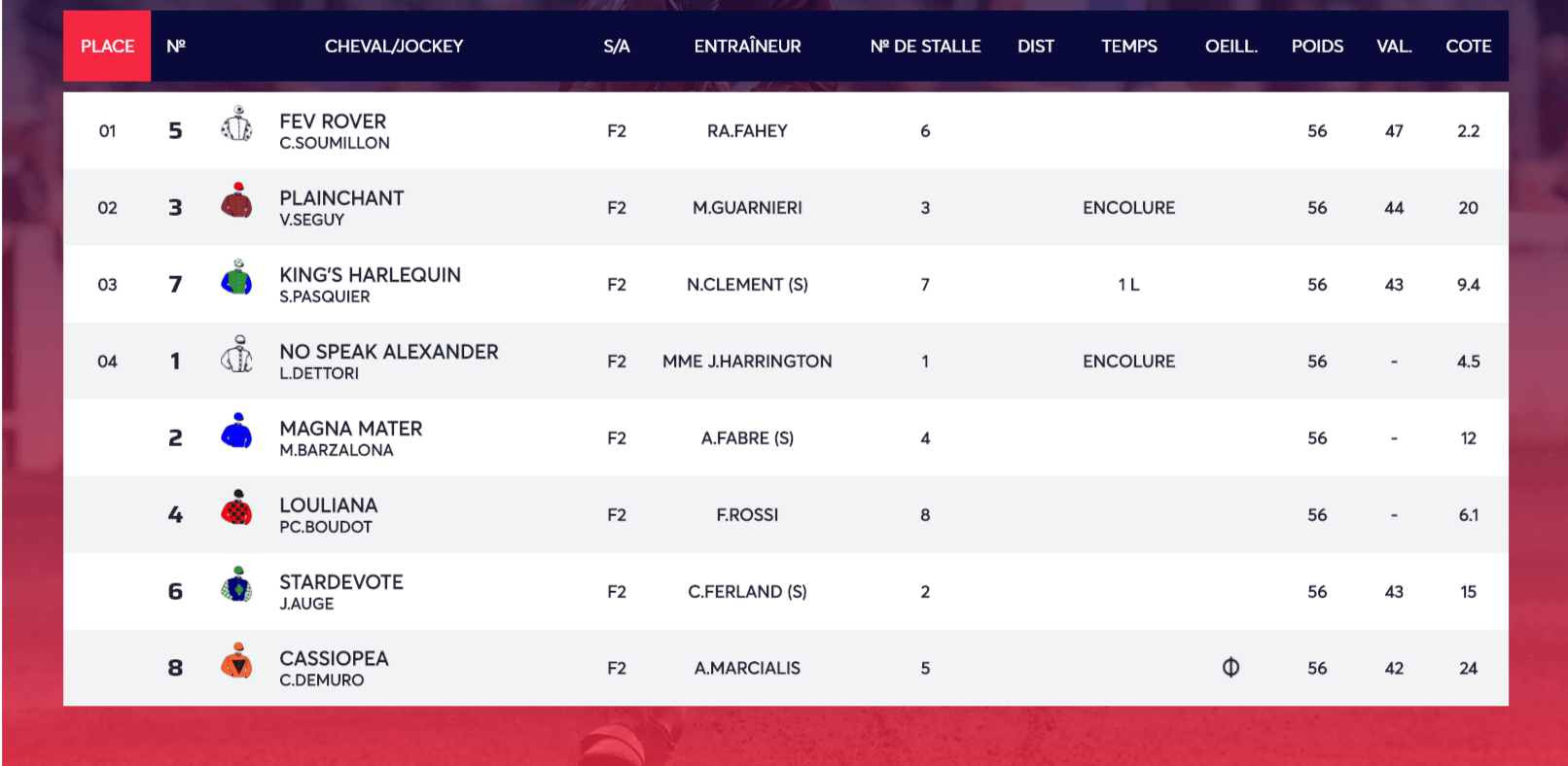Click the blinkers symbol in Cassiopea's row
The height and width of the screenshot is (766, 1568).
tap(1230, 668)
